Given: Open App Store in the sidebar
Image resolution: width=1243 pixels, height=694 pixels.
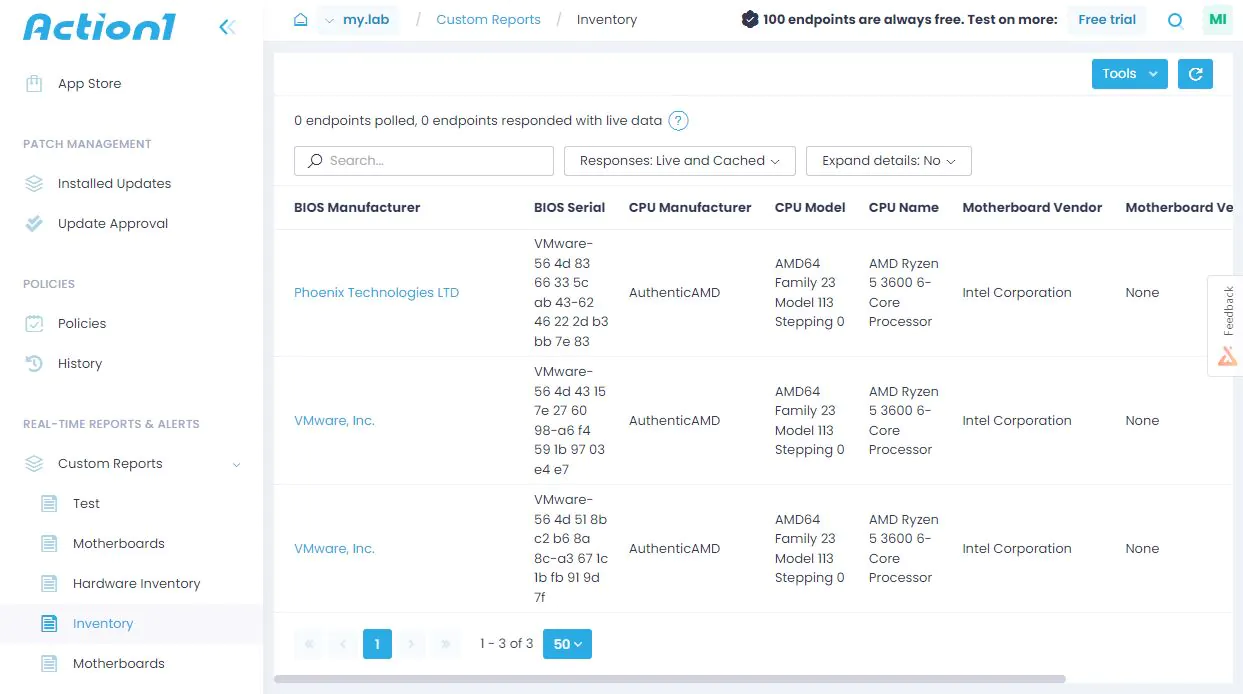Looking at the screenshot, I should click(89, 84).
